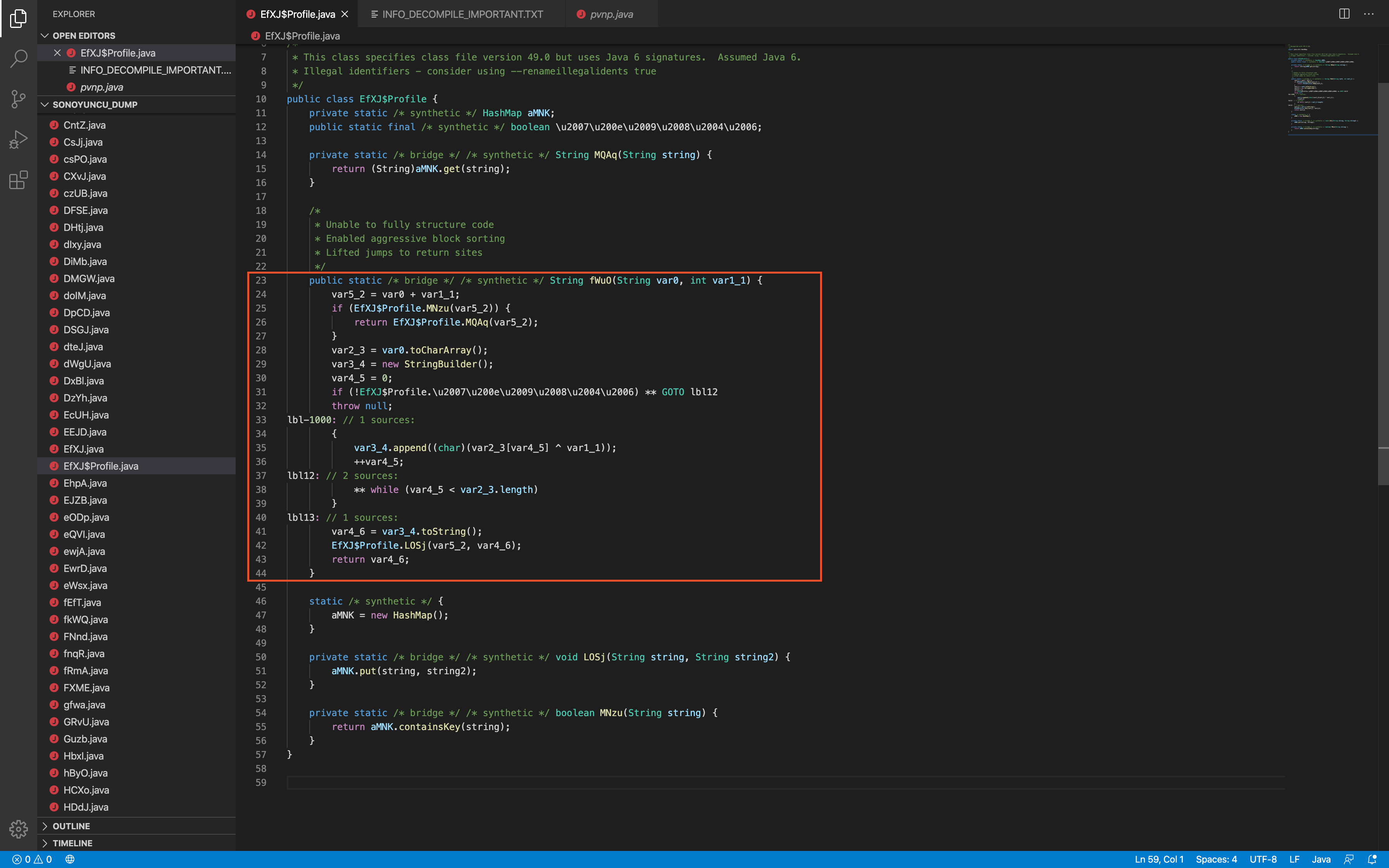This screenshot has width=1389, height=868.
Task: Open notifications bell in status bar
Action: point(1372,859)
